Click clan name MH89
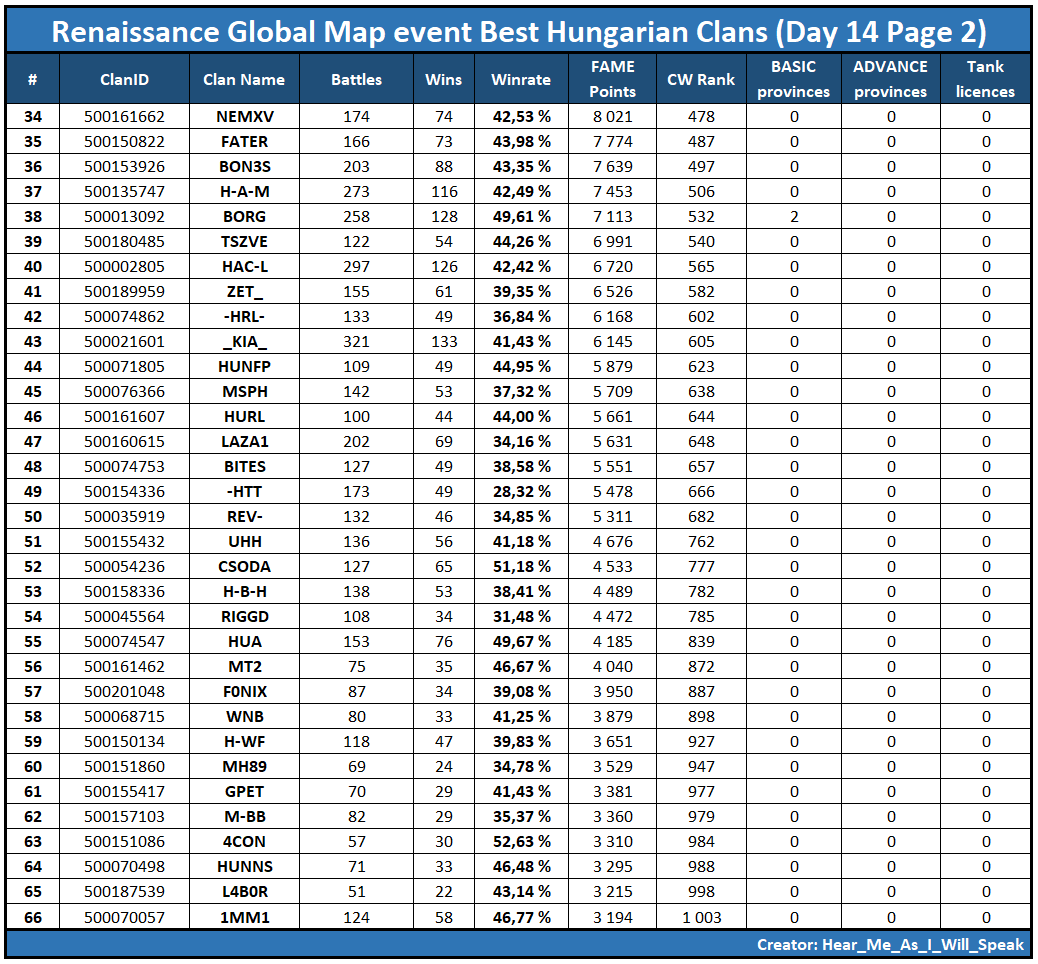This screenshot has height=964, width=1038. (245, 767)
